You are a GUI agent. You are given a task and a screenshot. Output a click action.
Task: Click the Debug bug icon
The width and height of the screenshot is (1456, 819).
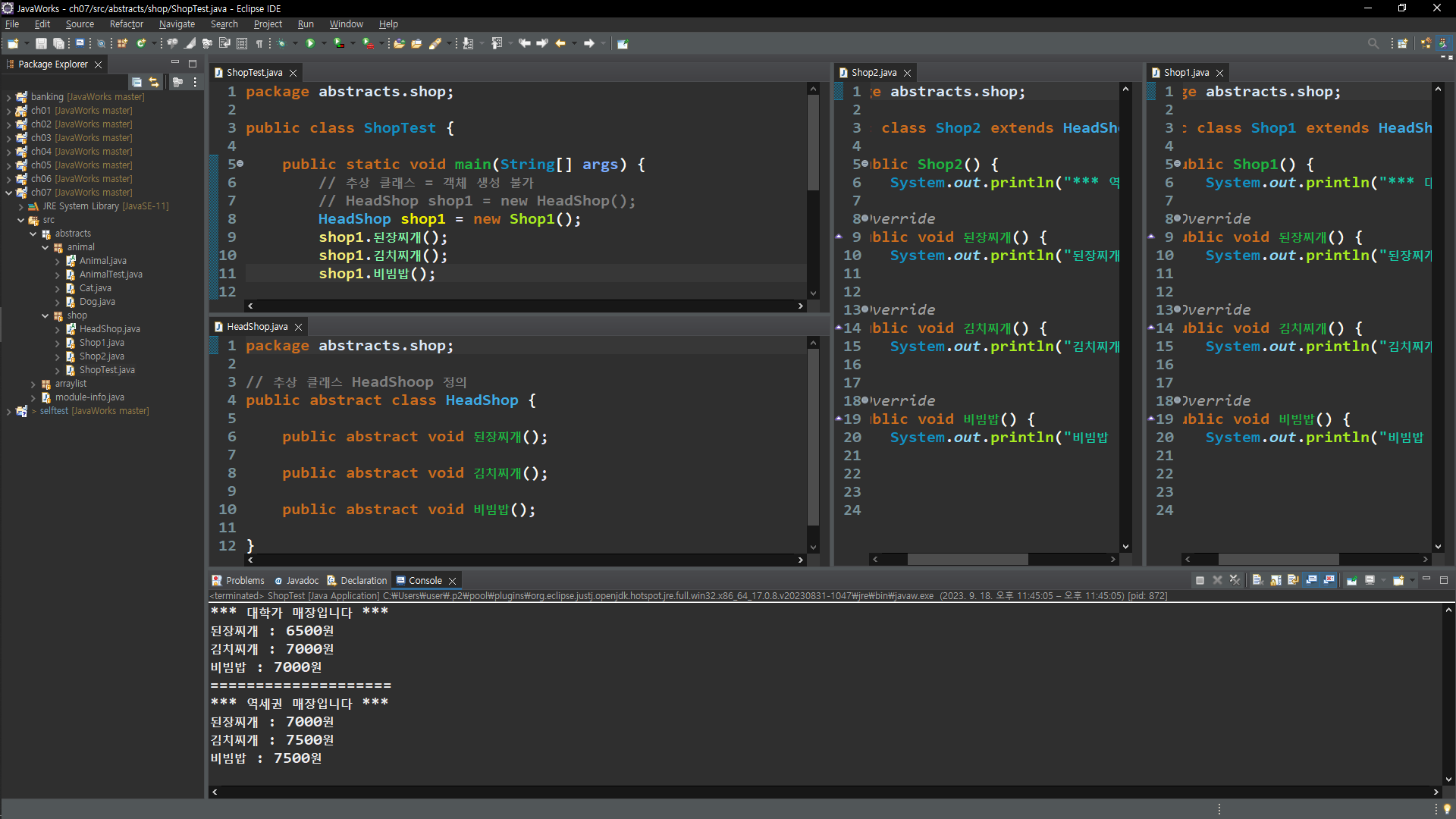point(281,43)
